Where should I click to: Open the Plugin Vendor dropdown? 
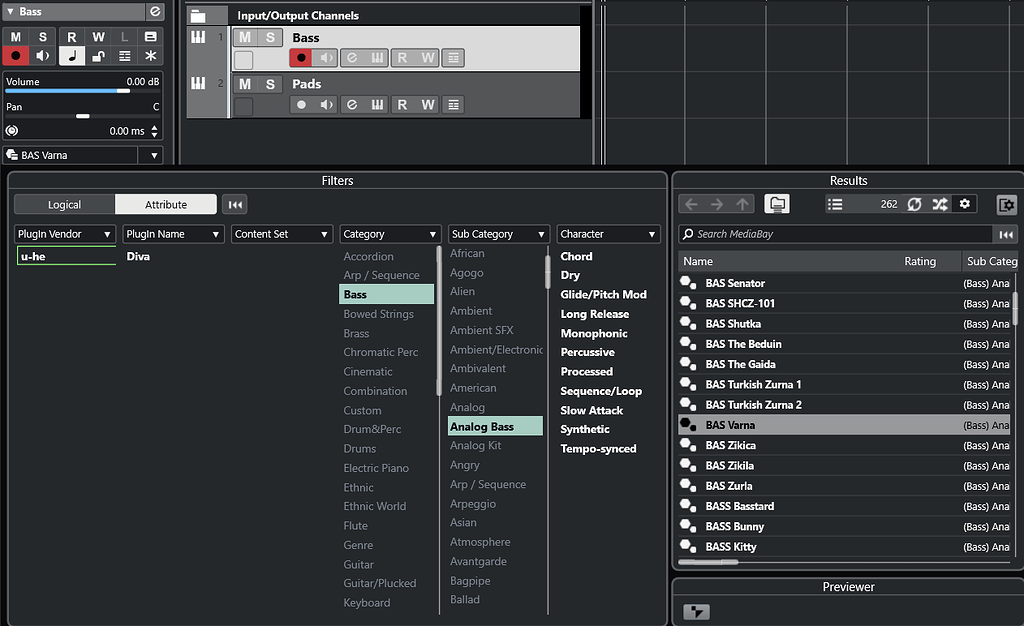click(64, 233)
